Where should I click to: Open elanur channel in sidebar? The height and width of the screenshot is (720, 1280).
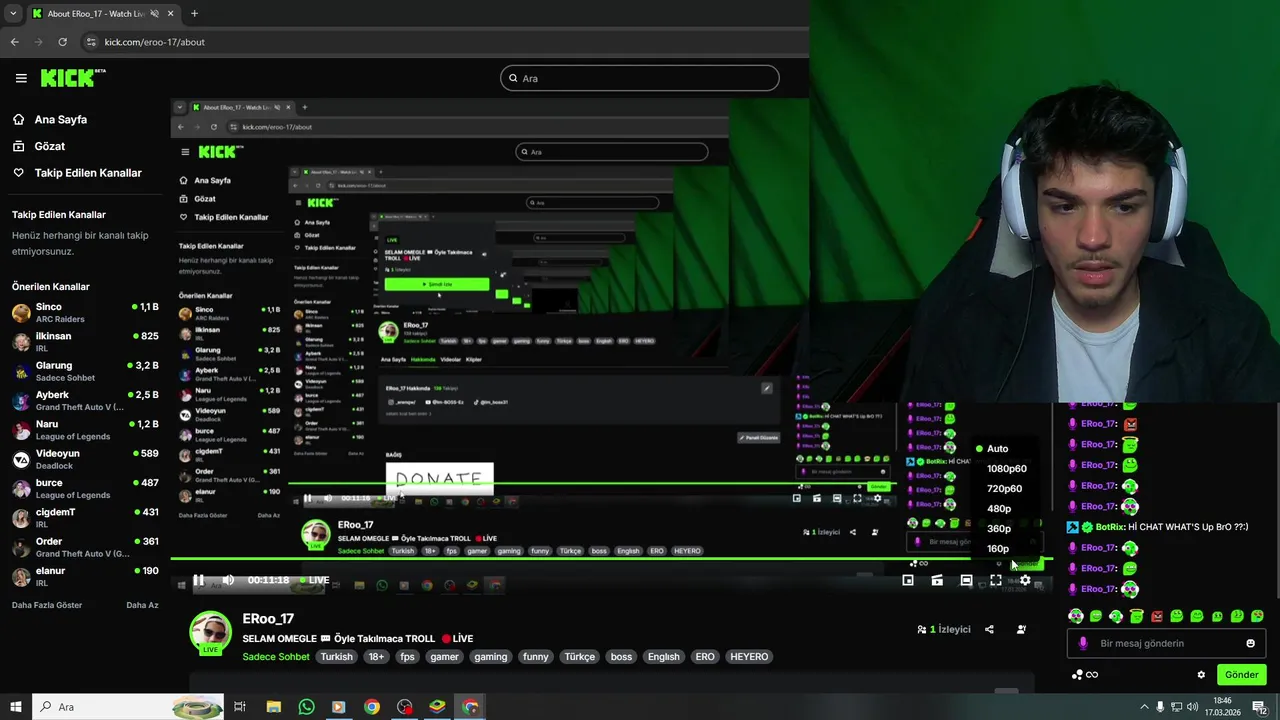85,576
